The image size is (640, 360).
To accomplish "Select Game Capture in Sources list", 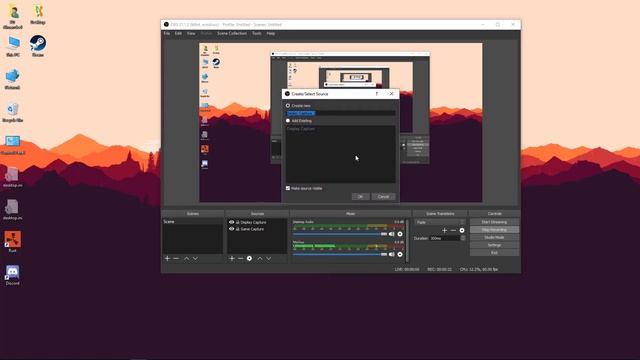I will pos(252,229).
